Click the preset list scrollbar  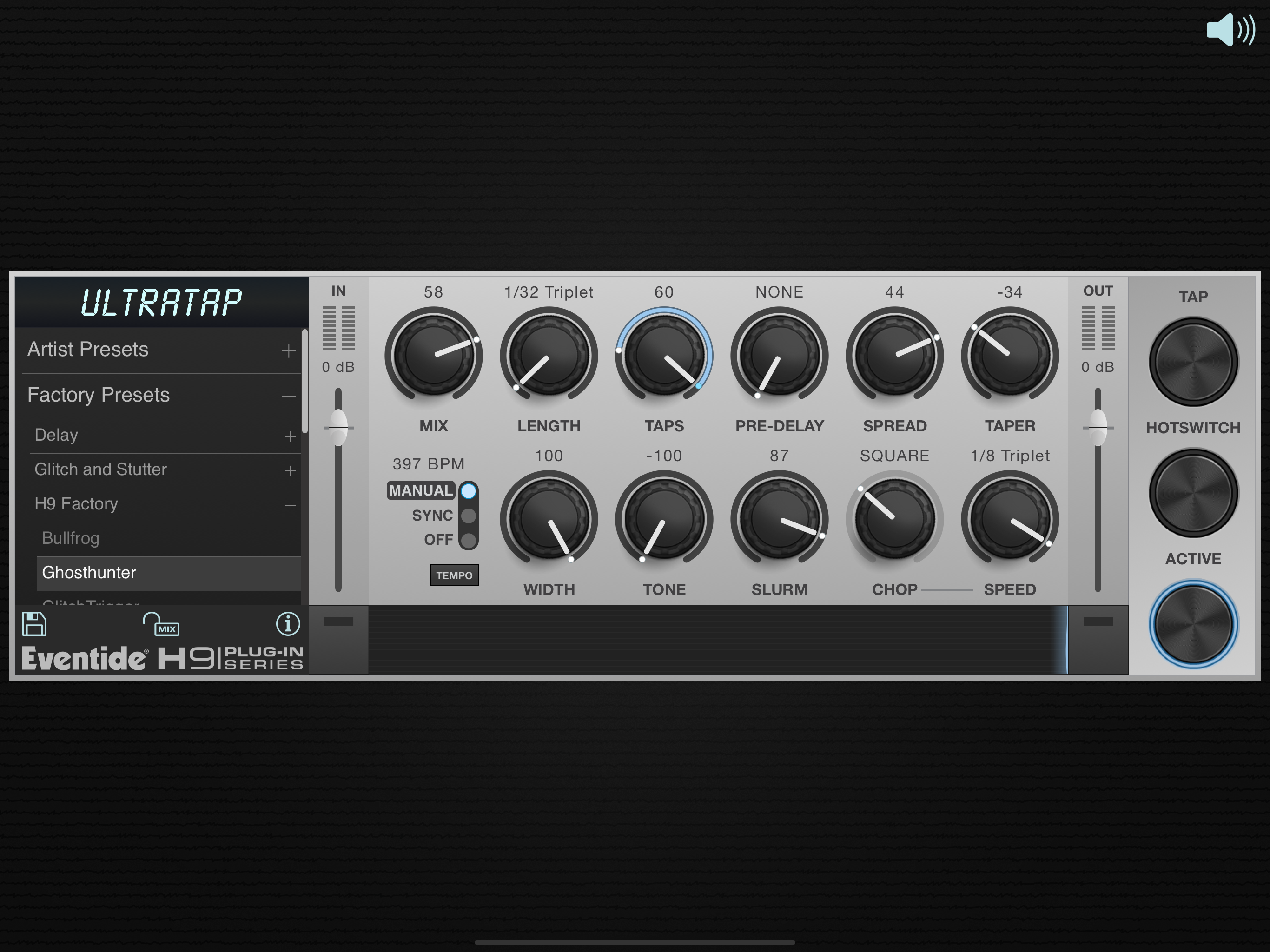305,382
